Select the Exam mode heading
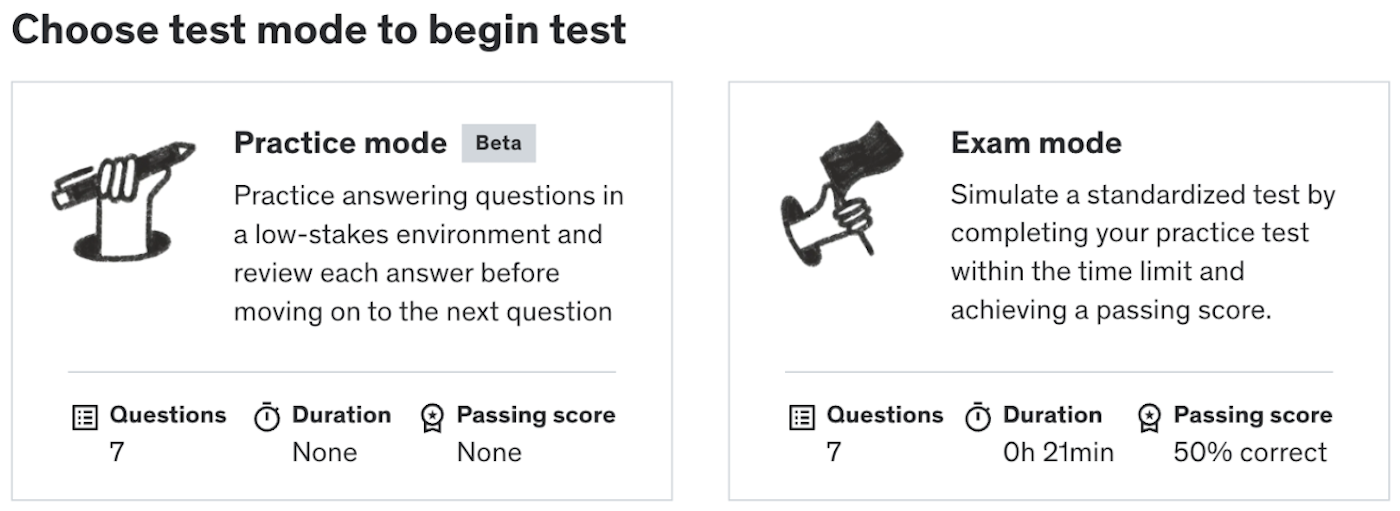 click(x=1036, y=143)
